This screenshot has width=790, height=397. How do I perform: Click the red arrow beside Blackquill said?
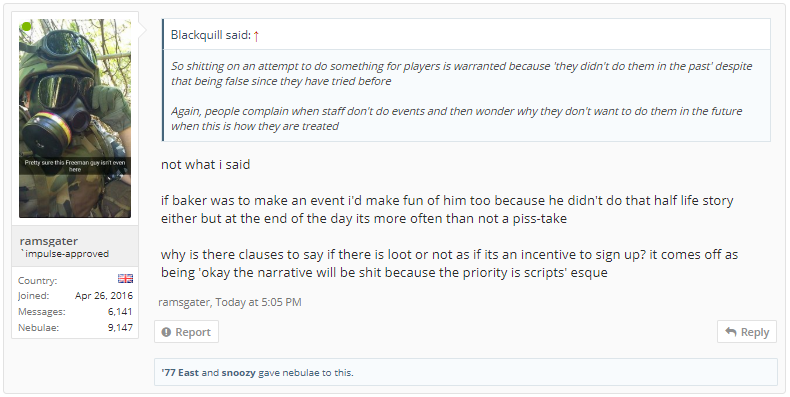(256, 35)
